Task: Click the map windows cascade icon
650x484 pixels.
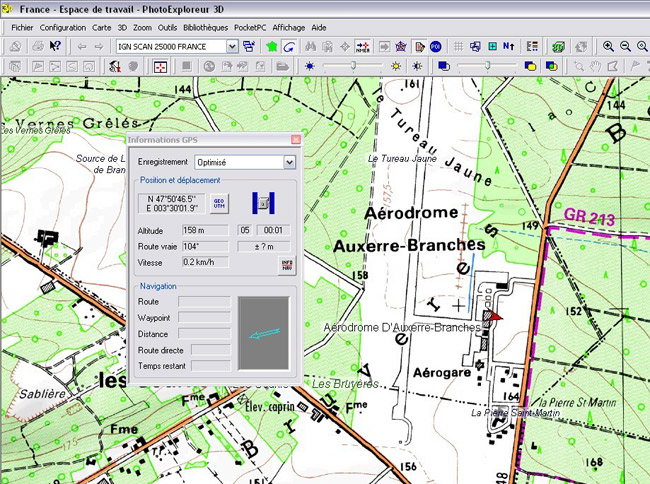Action: (x=249, y=46)
